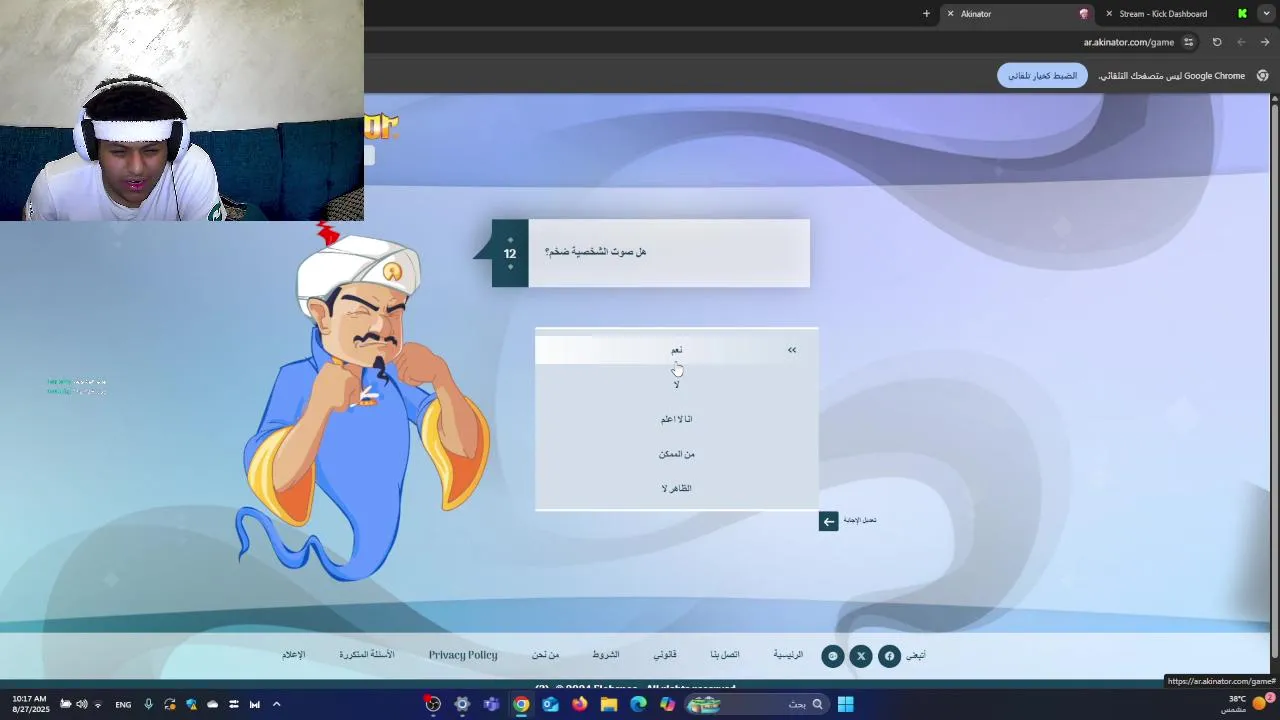This screenshot has width=1280, height=720.
Task: Open the OneDrive cloud tray icon
Action: [212, 704]
